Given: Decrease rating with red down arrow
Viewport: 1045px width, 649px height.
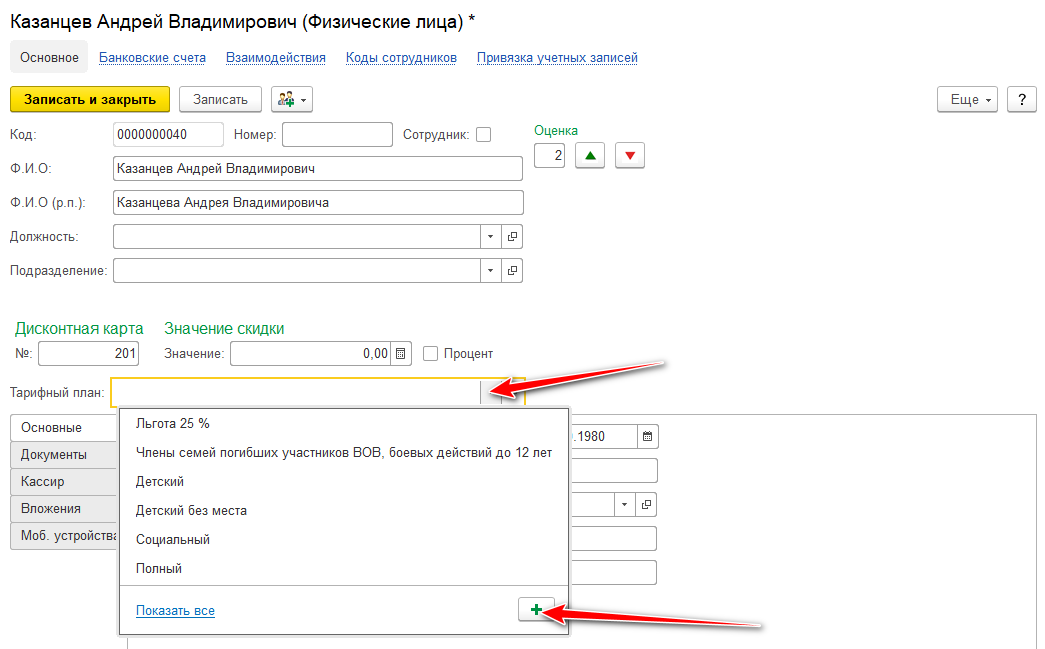Looking at the screenshot, I should point(630,156).
